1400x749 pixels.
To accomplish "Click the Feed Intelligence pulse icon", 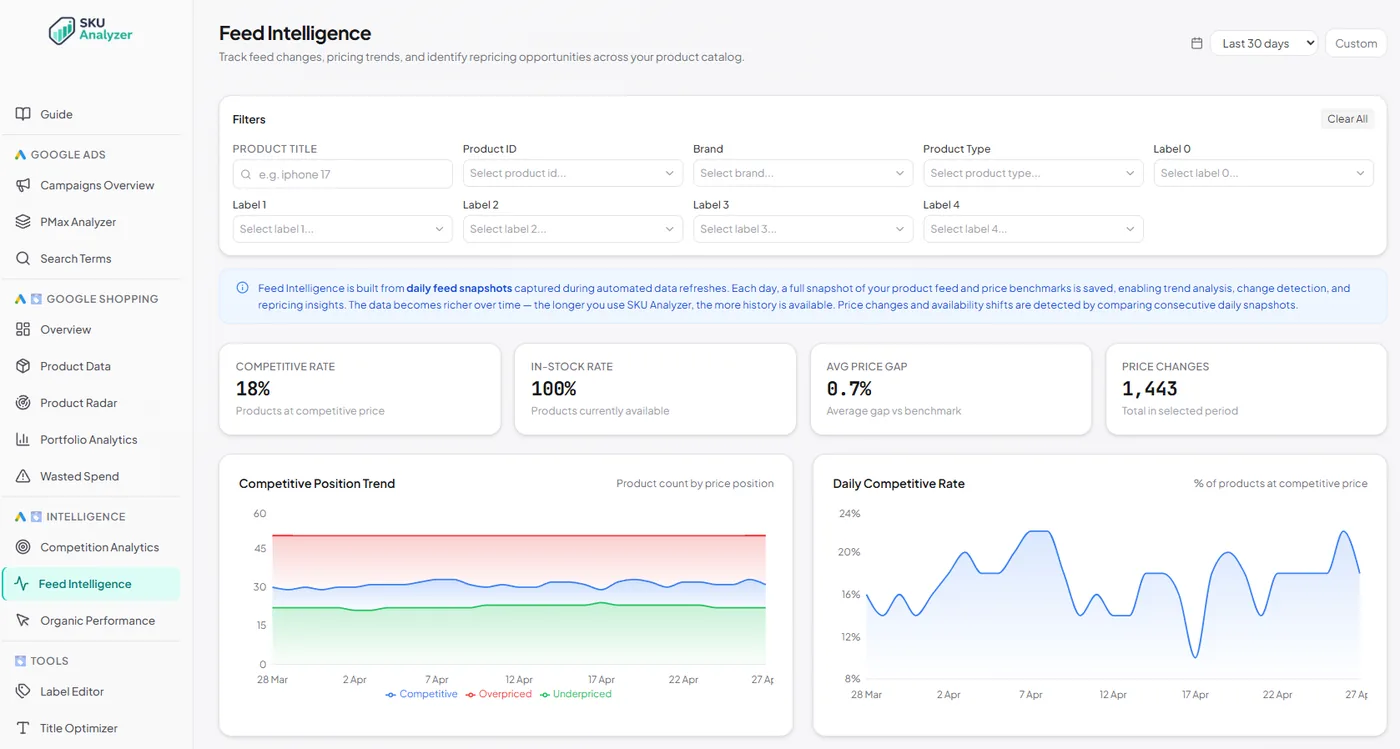I will 22,584.
